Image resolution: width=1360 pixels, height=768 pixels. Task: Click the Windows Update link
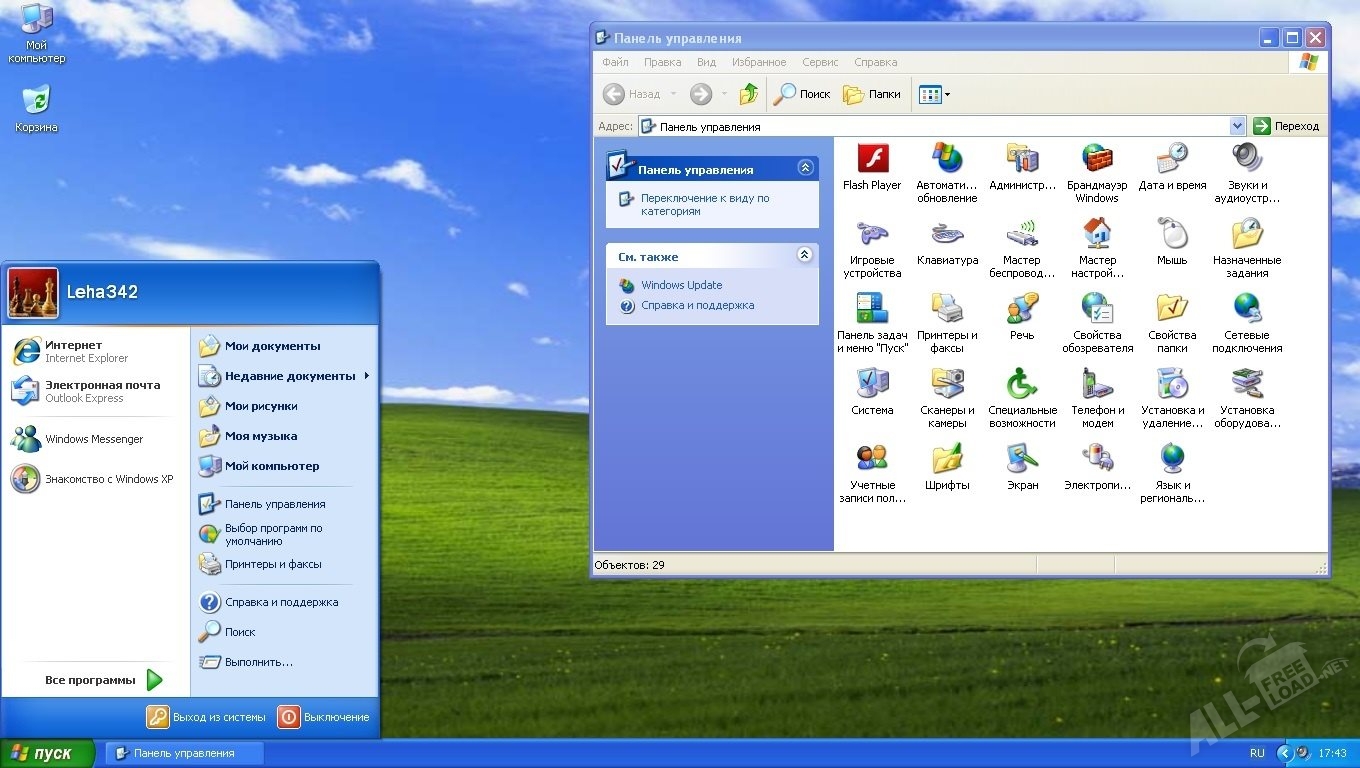tap(681, 285)
